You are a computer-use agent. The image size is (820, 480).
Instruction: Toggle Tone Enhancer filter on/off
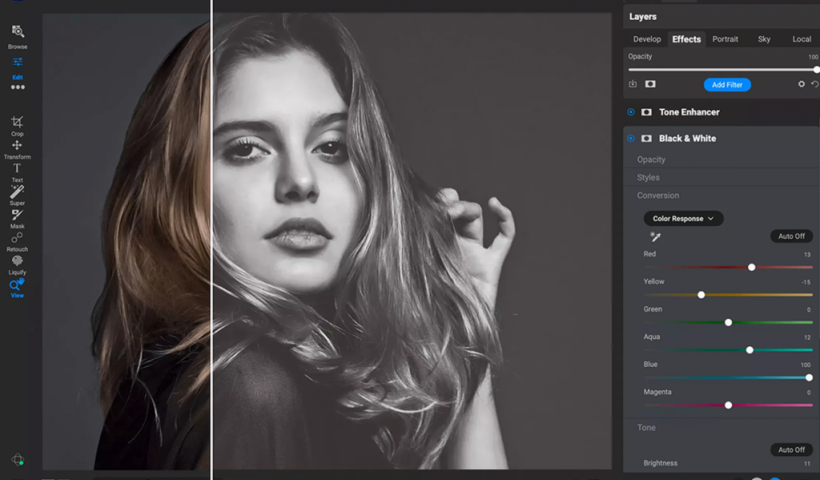[631, 112]
